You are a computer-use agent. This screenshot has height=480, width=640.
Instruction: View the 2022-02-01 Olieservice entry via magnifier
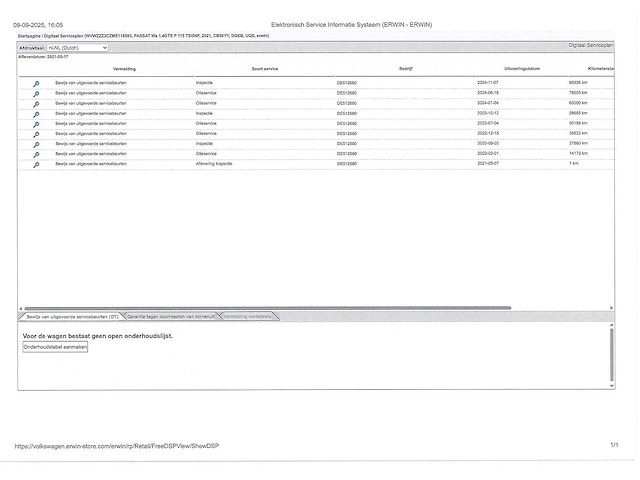(36, 154)
